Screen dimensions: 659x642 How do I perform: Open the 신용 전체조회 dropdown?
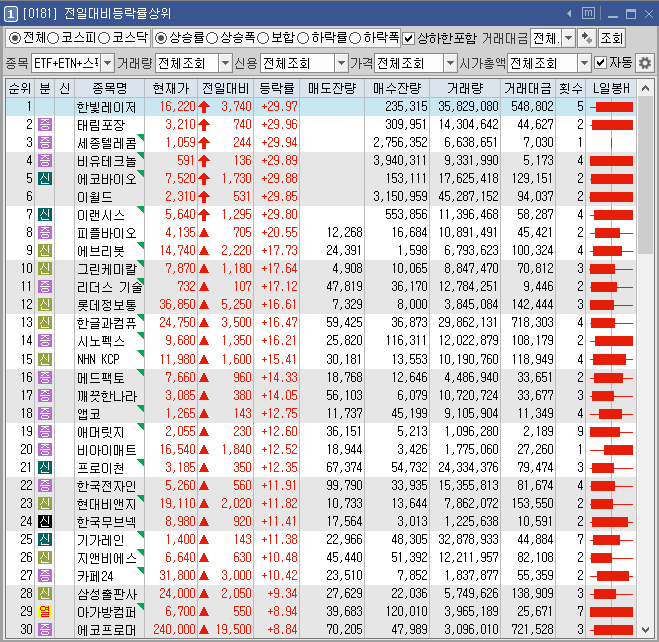[x=341, y=63]
